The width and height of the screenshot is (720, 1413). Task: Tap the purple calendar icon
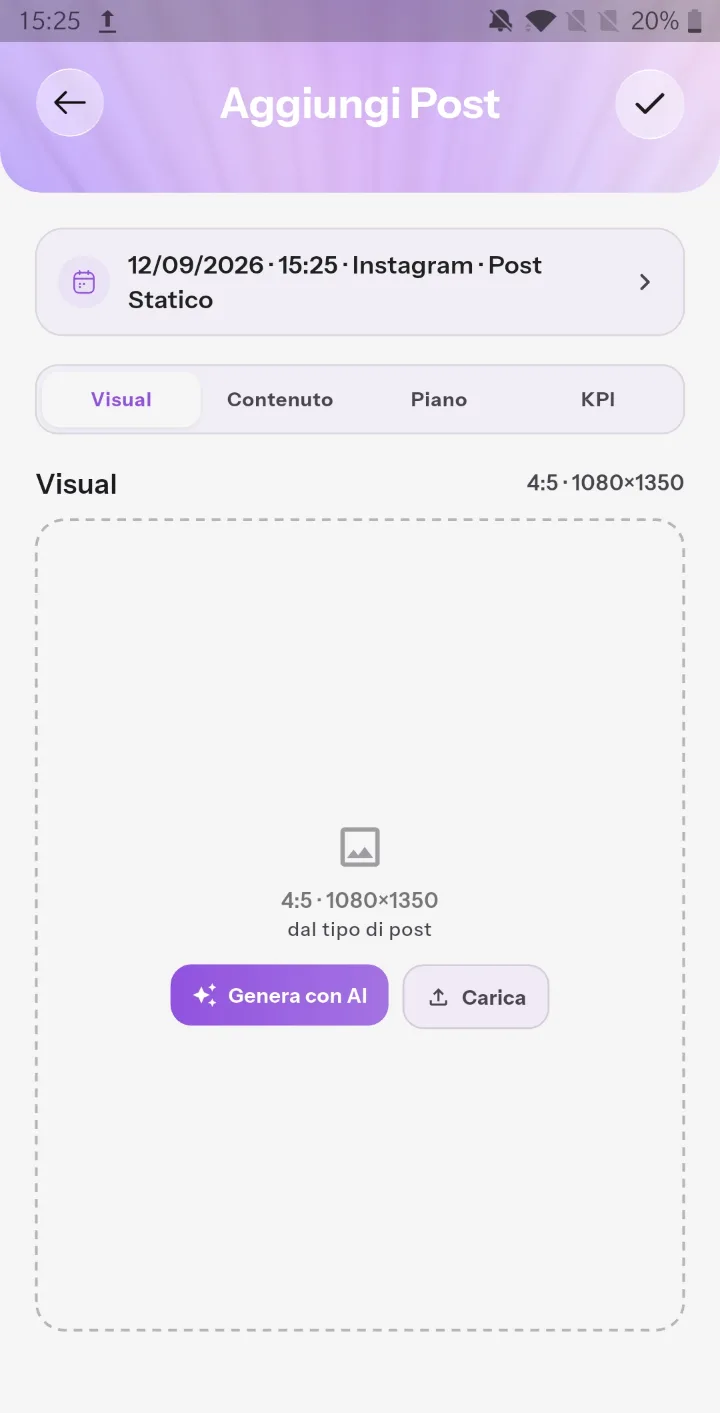[84, 282]
